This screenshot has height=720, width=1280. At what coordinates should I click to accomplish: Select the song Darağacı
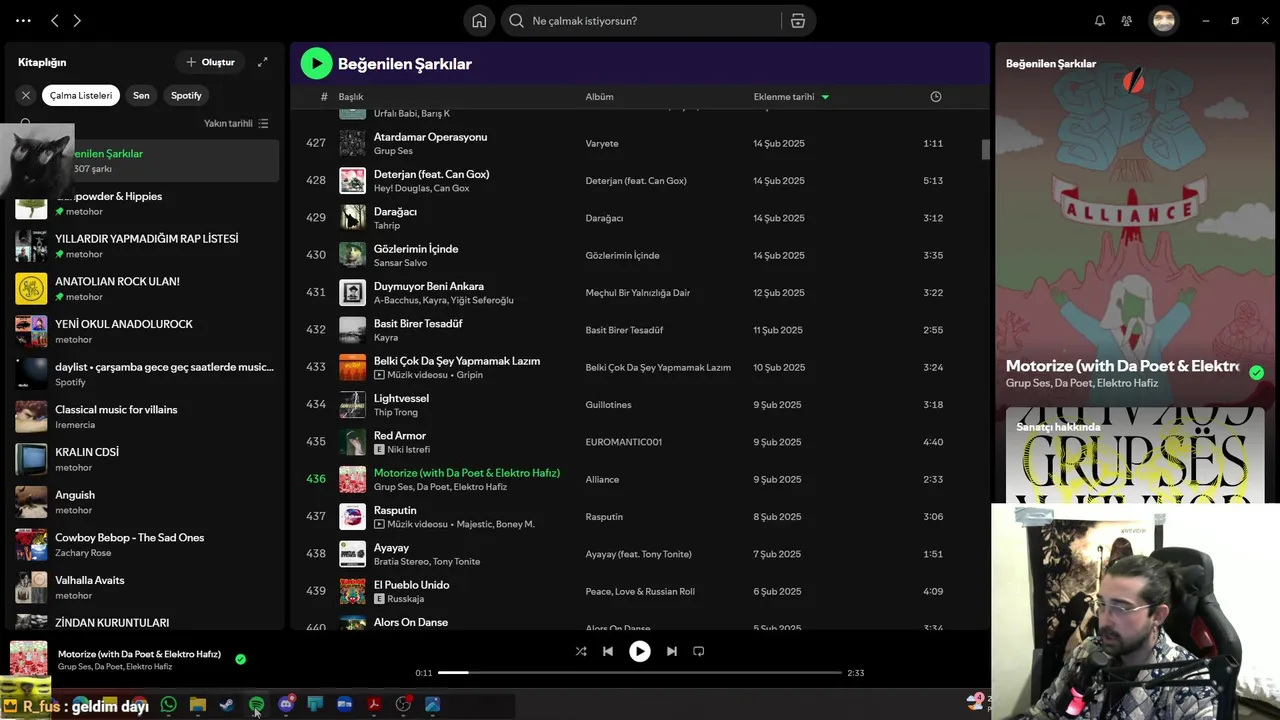tap(395, 212)
